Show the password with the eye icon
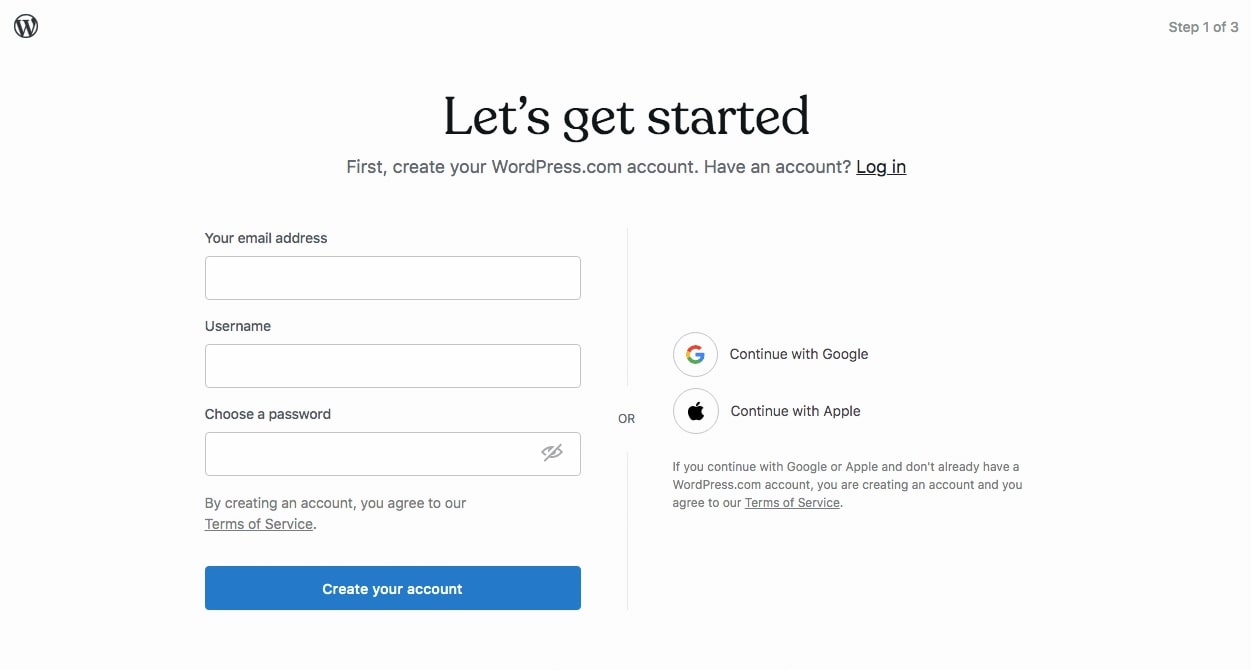 (552, 453)
